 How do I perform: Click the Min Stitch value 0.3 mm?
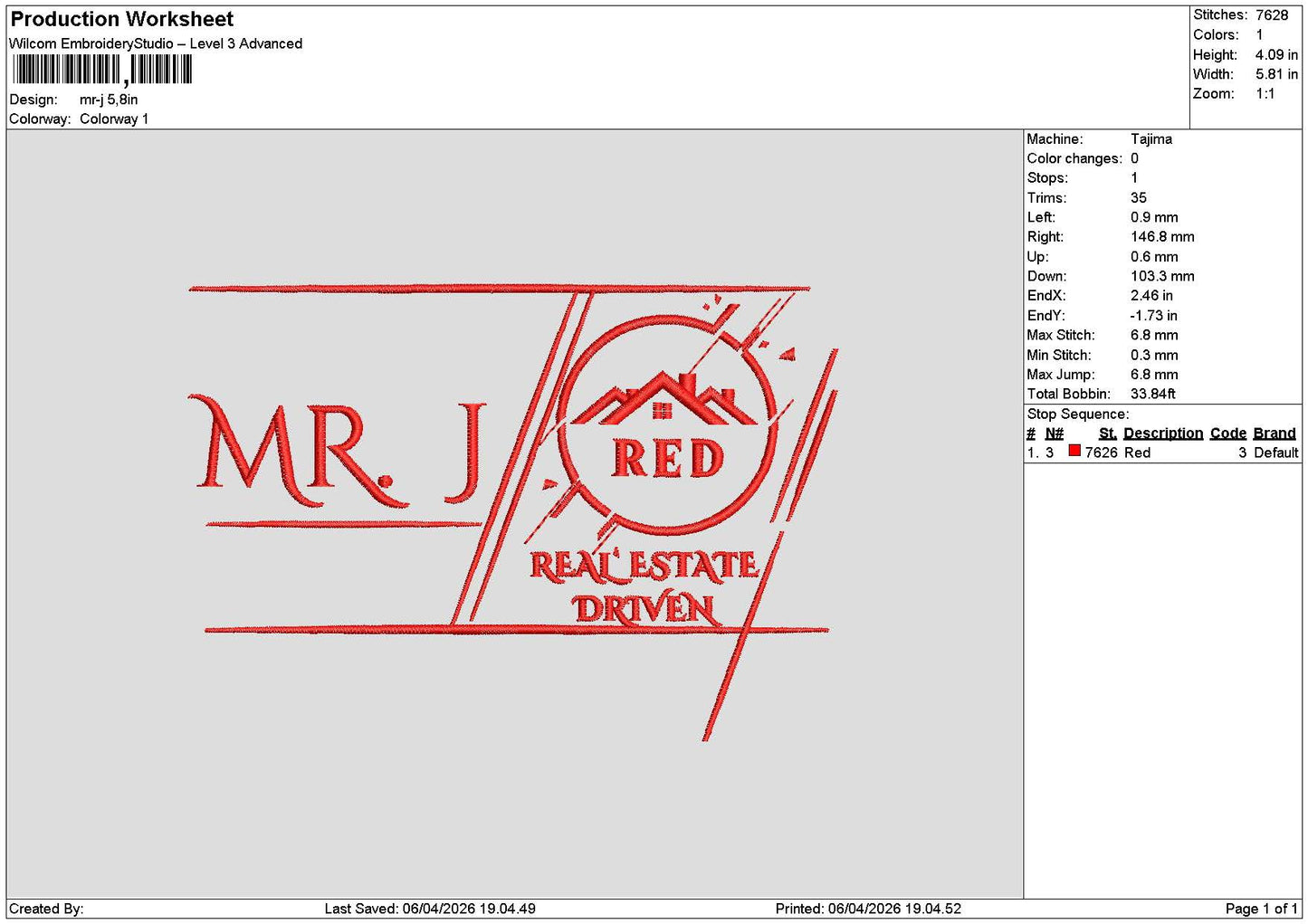pos(1154,355)
